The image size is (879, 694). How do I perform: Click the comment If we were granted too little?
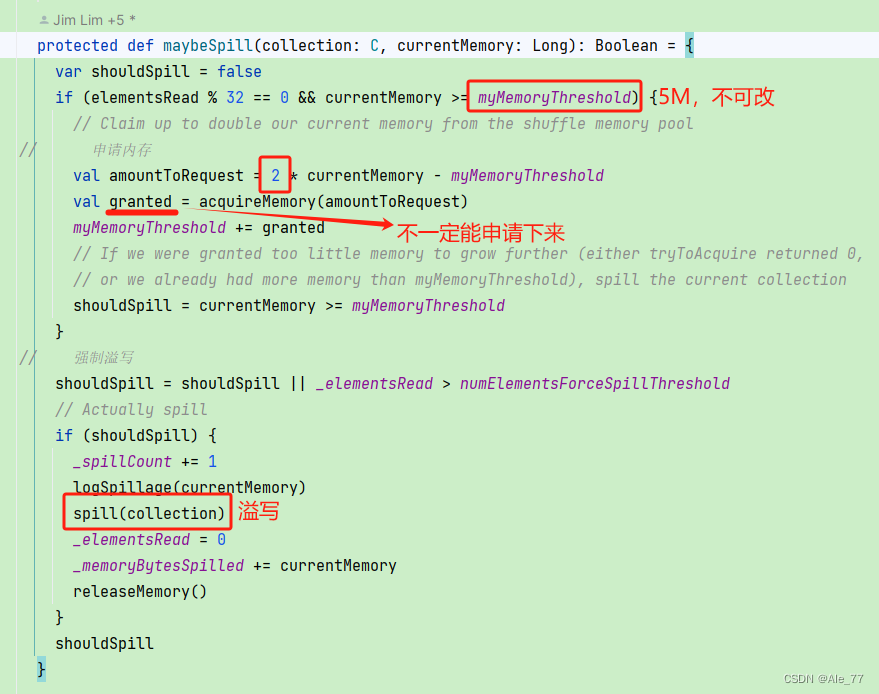tap(468, 253)
